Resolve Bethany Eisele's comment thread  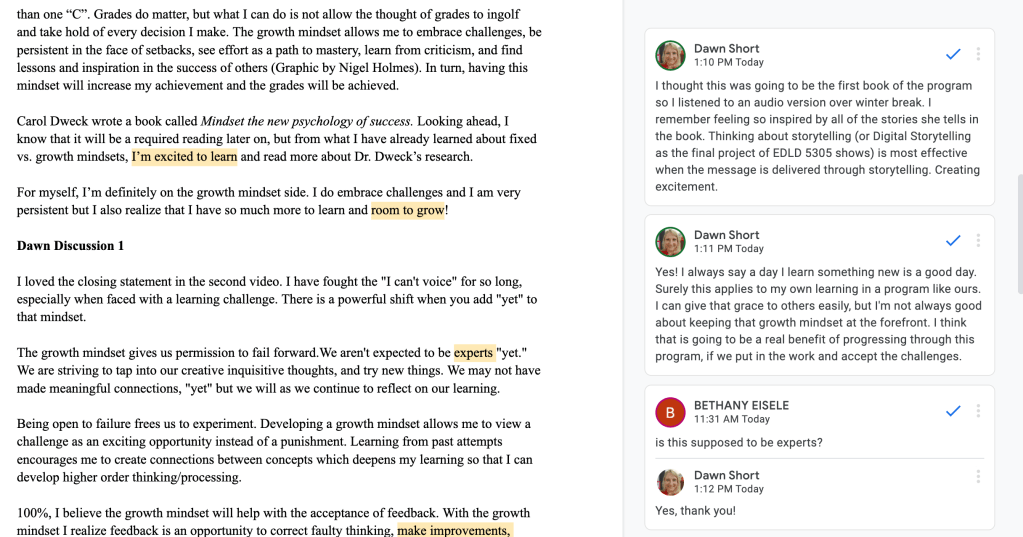[953, 411]
